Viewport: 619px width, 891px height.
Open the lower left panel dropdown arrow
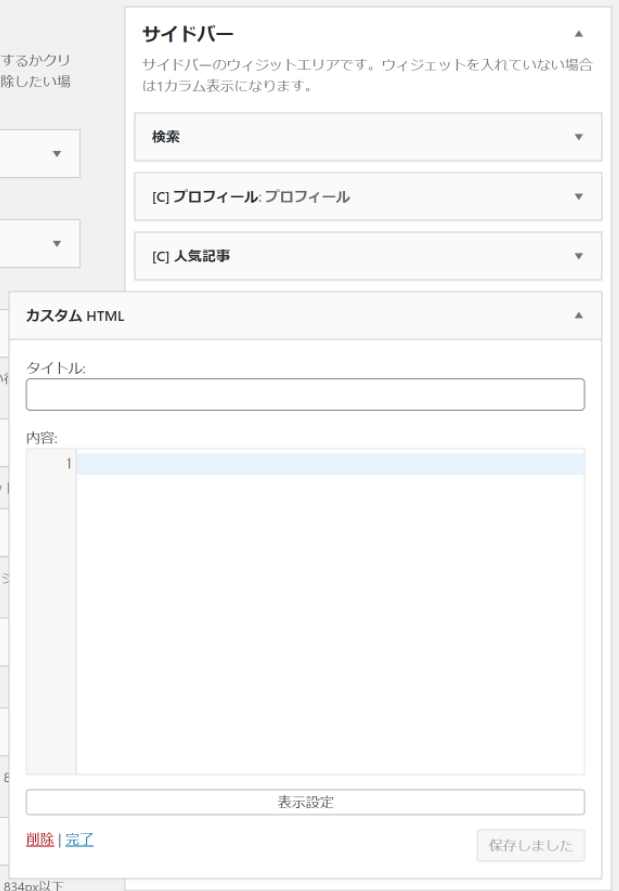click(57, 244)
